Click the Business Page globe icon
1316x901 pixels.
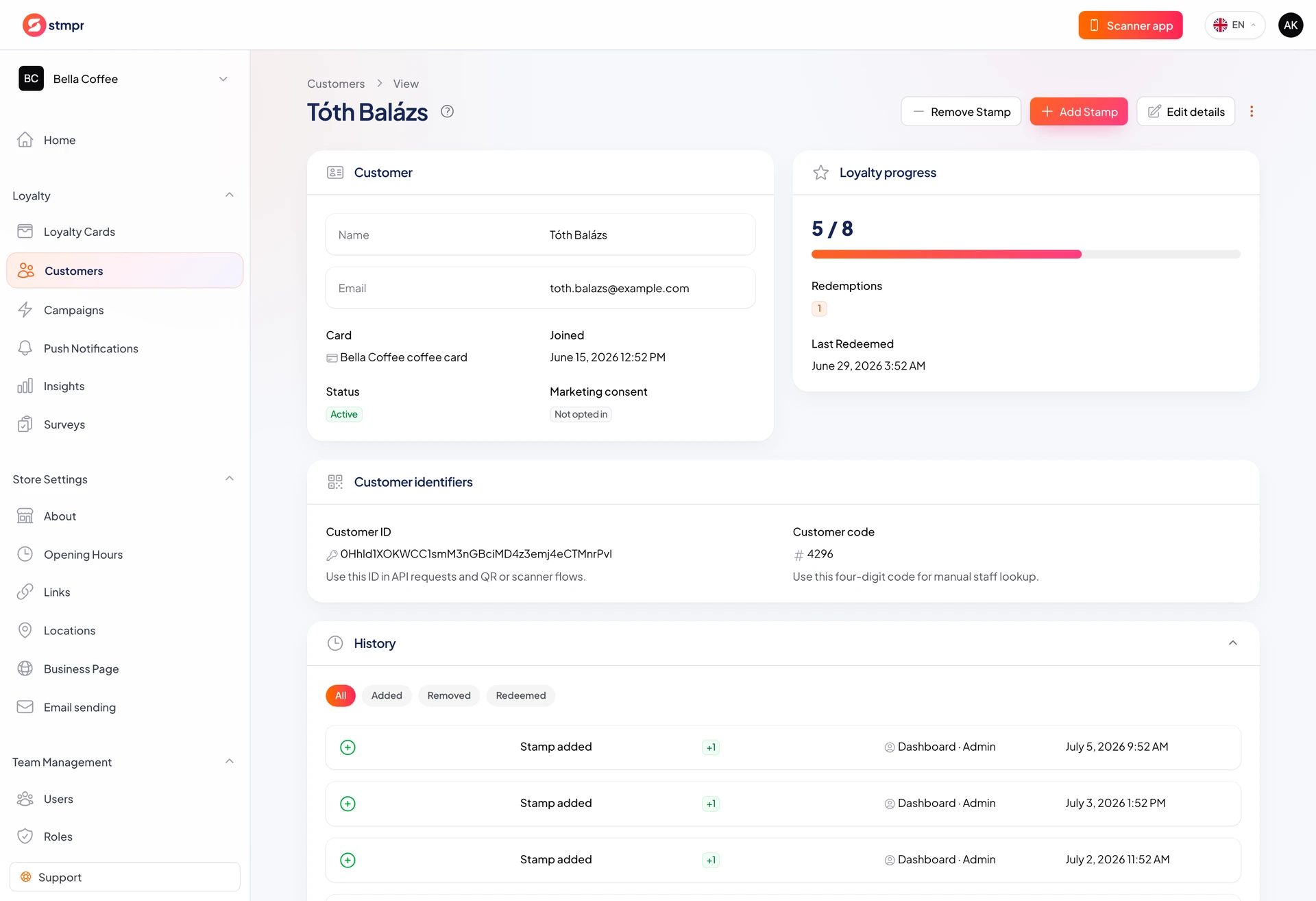tap(25, 669)
